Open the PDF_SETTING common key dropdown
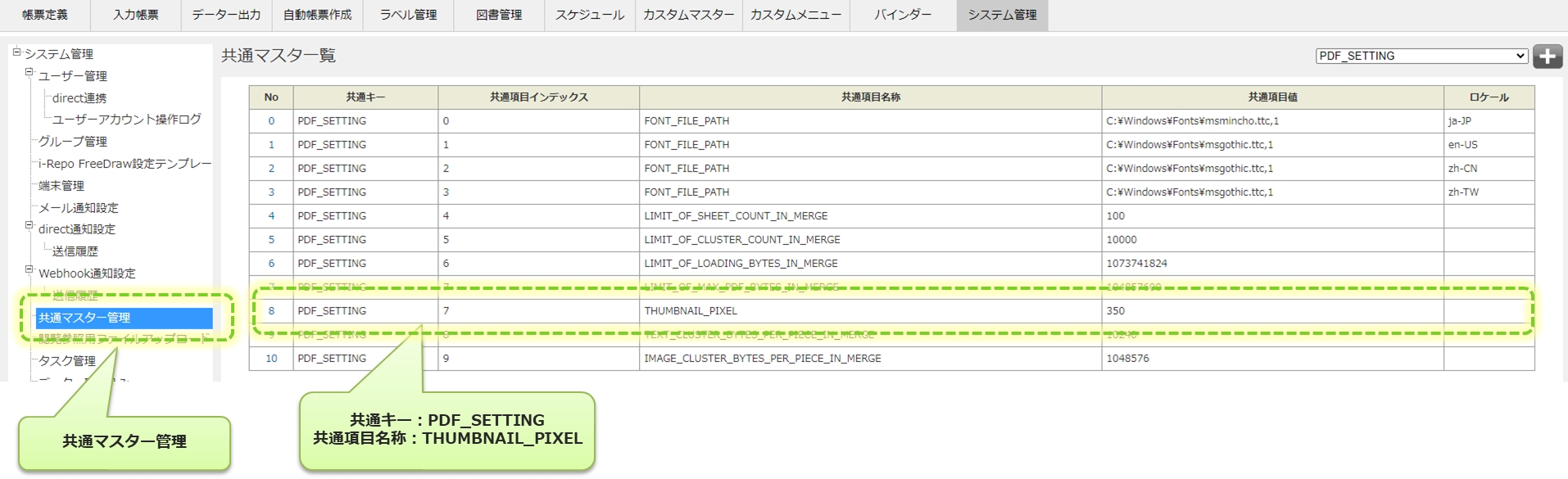Screen dimensions: 1568x479 pyautogui.click(x=1421, y=56)
